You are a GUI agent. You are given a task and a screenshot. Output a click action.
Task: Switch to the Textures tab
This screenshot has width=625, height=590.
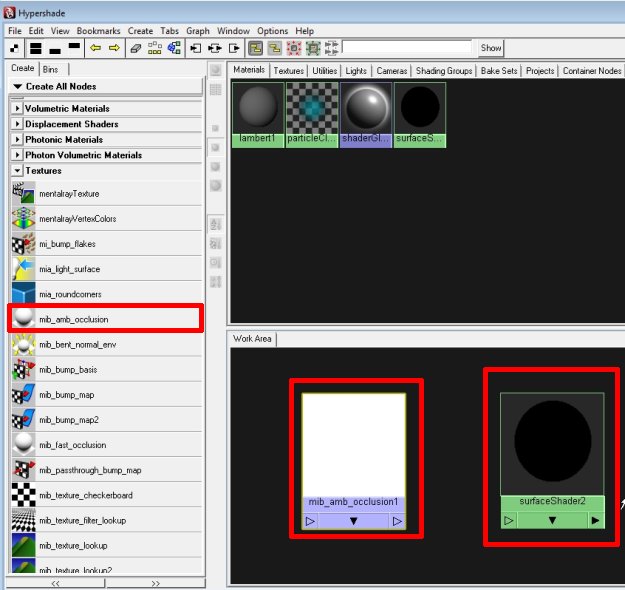point(289,71)
